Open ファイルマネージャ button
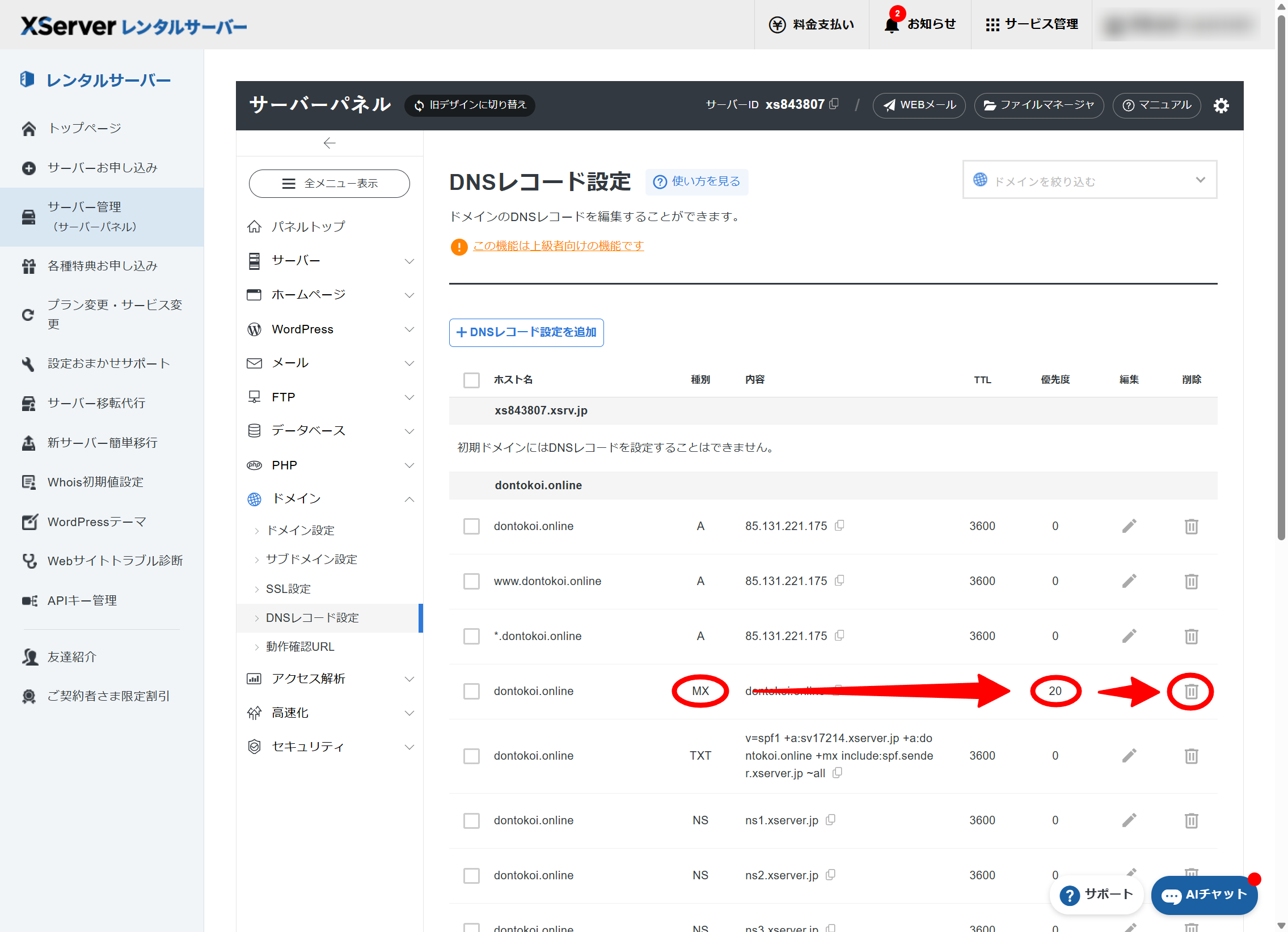Screen dimensions: 1288x932 [1038, 105]
